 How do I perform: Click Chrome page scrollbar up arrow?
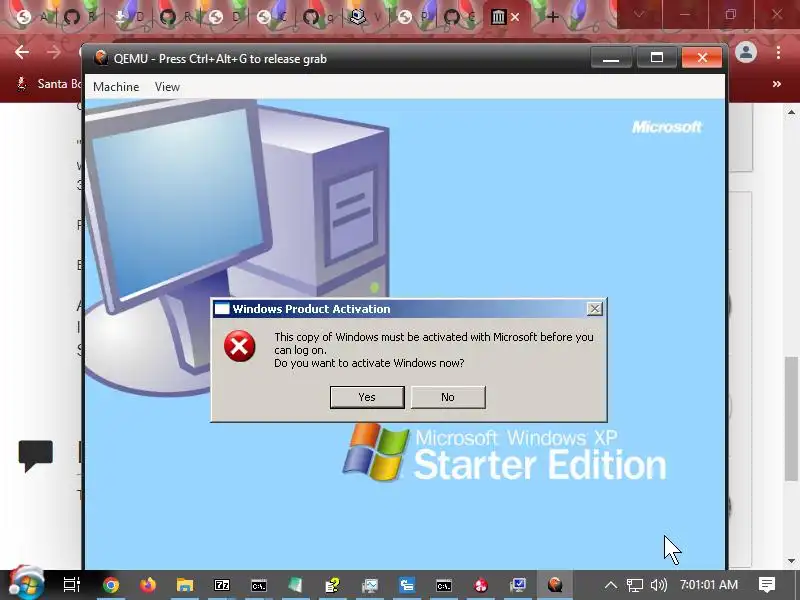pyautogui.click(x=791, y=112)
